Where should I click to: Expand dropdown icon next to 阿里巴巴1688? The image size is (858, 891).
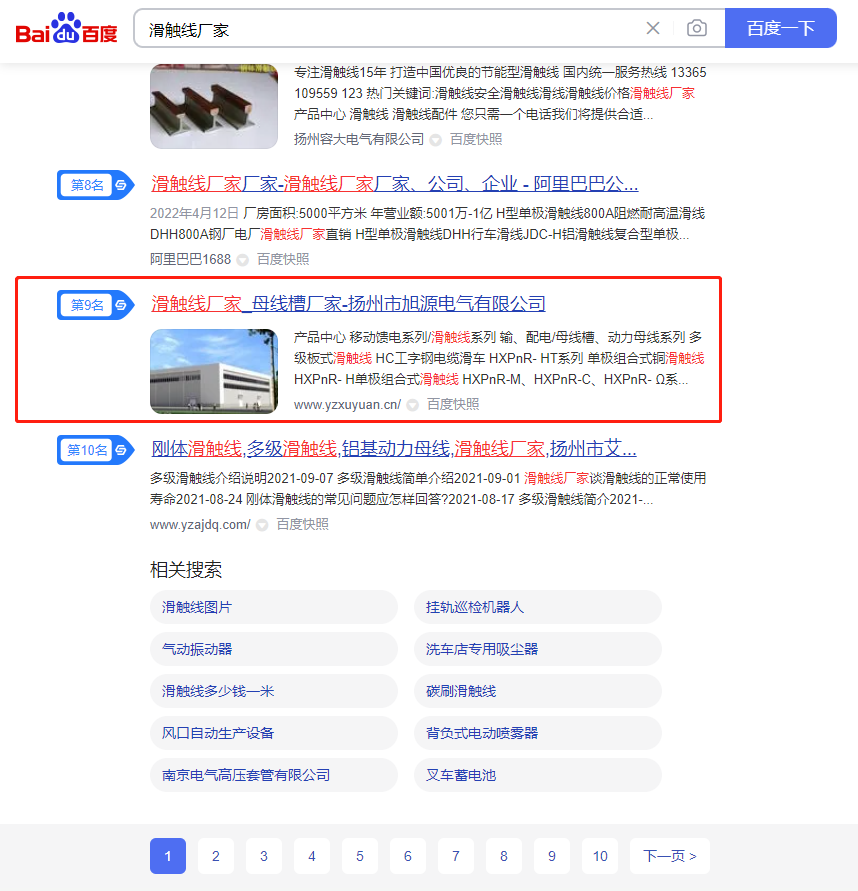243,260
